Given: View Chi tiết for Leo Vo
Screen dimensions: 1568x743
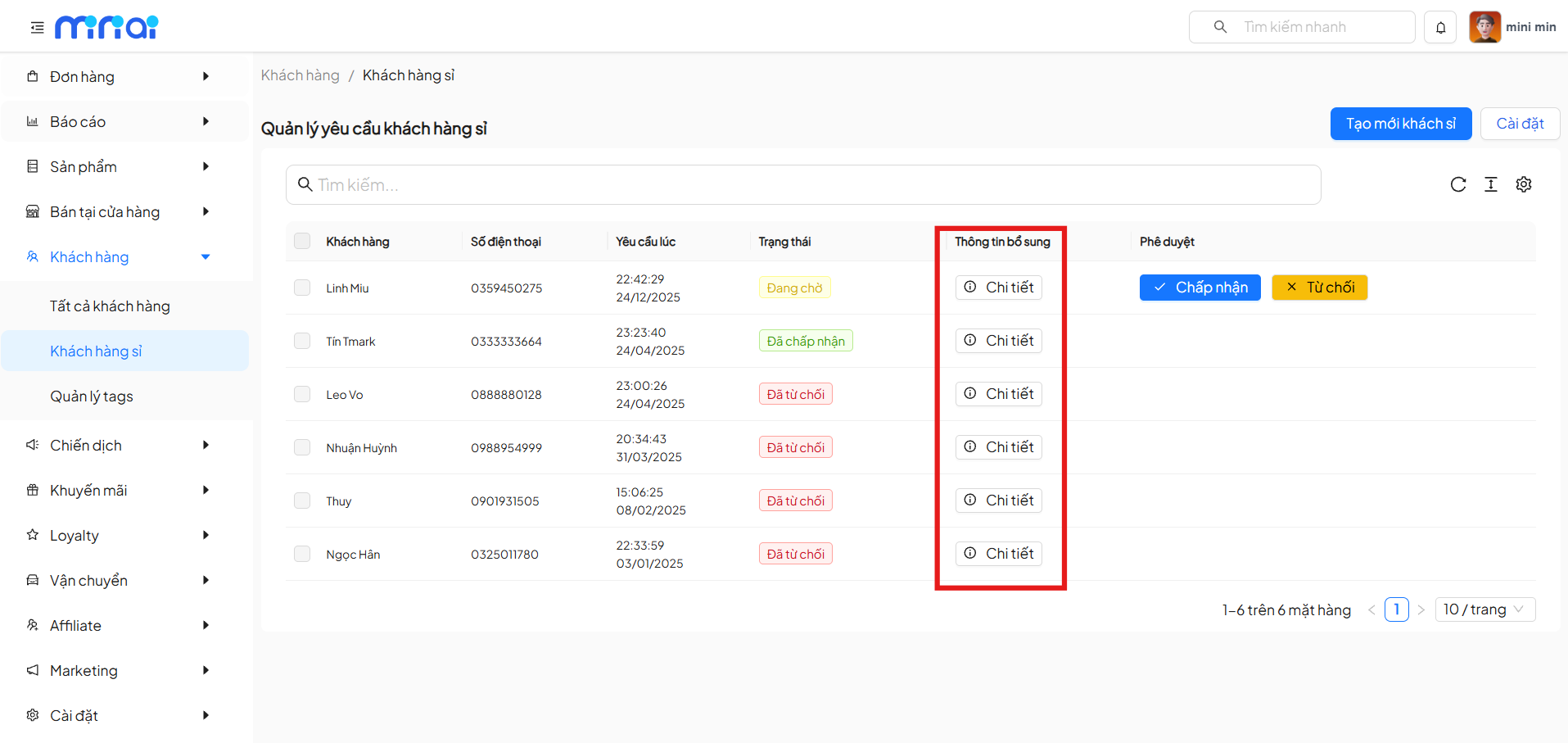Looking at the screenshot, I should [998, 394].
